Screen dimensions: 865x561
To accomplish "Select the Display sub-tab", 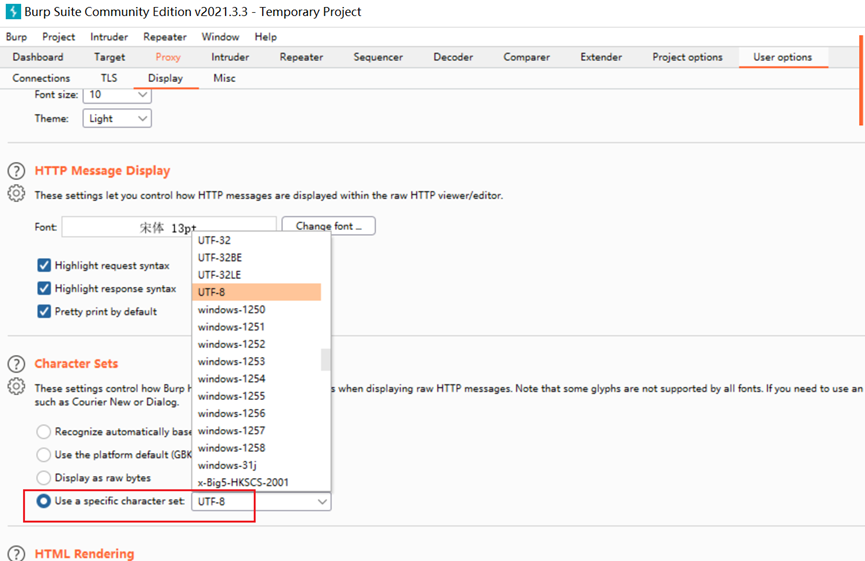I will pyautogui.click(x=165, y=78).
